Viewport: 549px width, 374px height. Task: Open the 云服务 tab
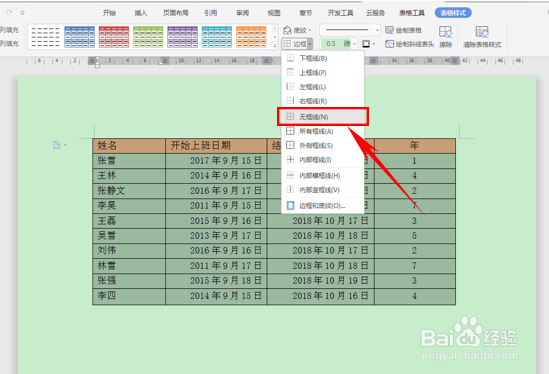[x=375, y=13]
